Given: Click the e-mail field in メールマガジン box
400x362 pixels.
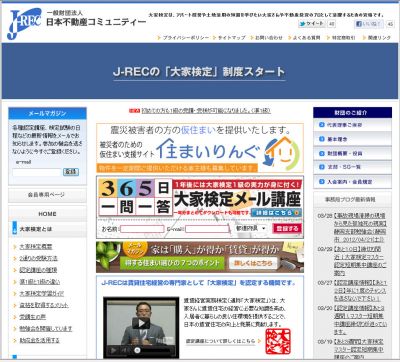Looking at the screenshot, I should (37, 172).
